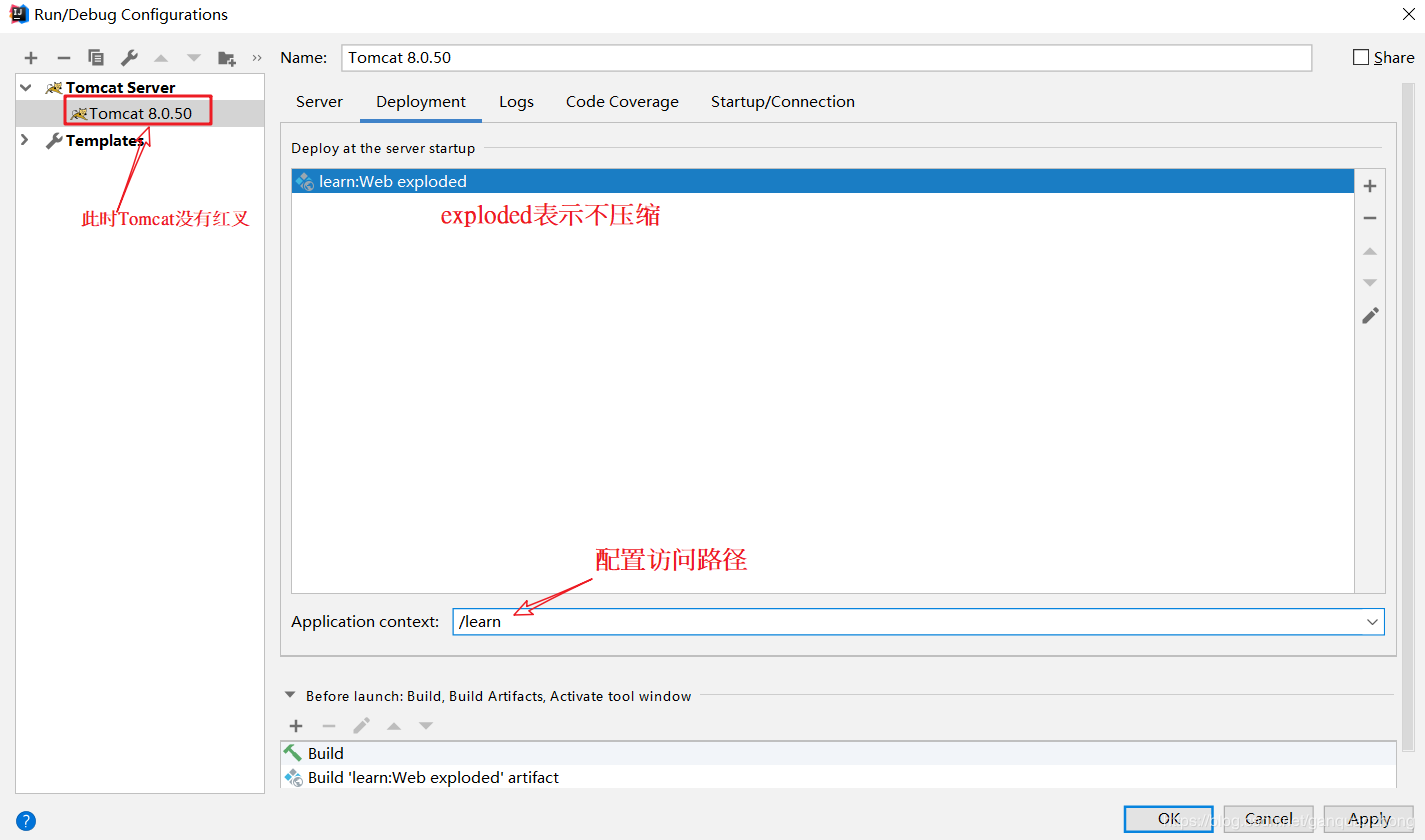The width and height of the screenshot is (1425, 840).
Task: Show more toolbar actions chevron
Action: pyautogui.click(x=257, y=58)
